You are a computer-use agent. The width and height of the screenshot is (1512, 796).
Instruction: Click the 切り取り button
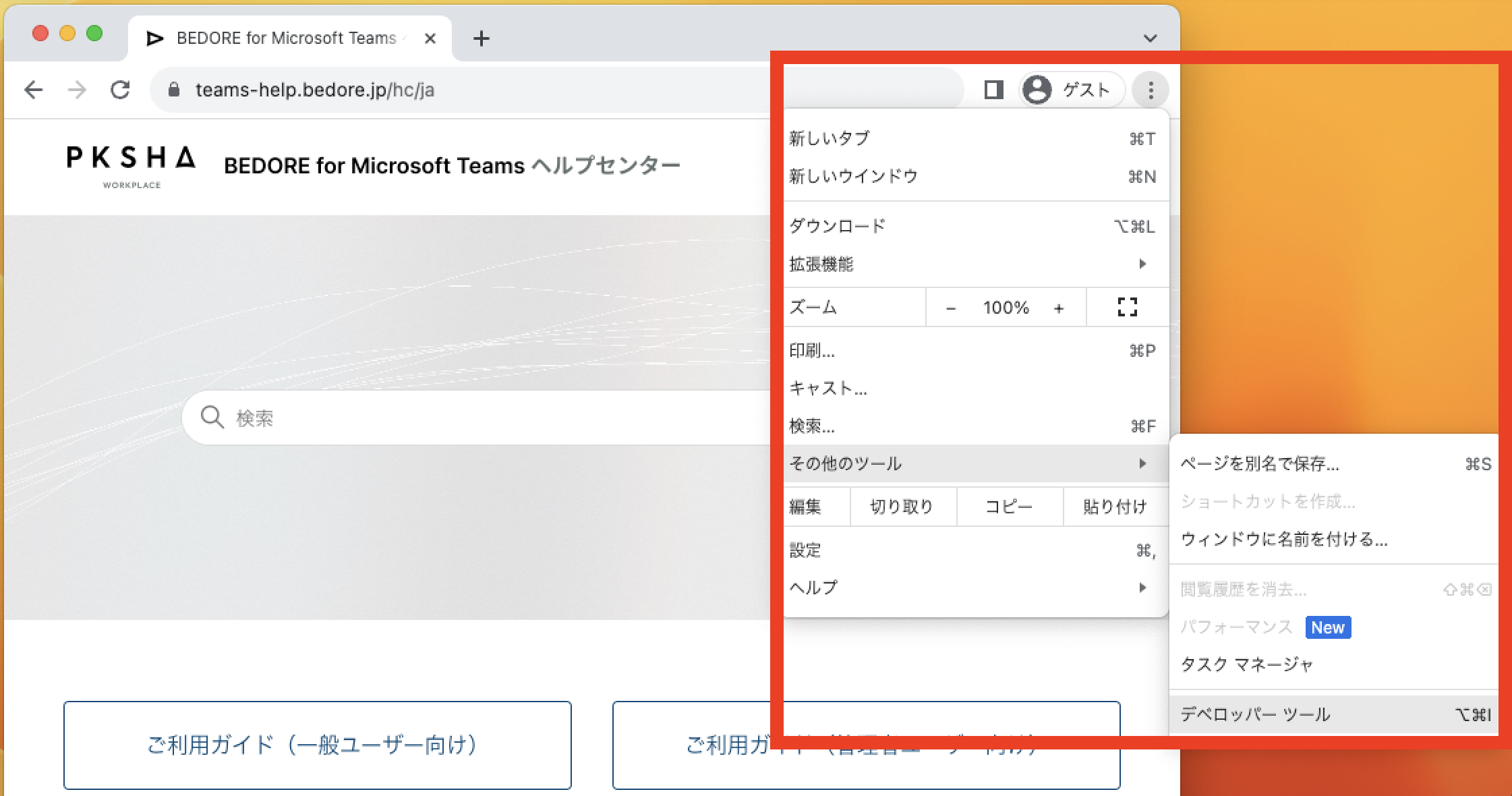[x=902, y=507]
